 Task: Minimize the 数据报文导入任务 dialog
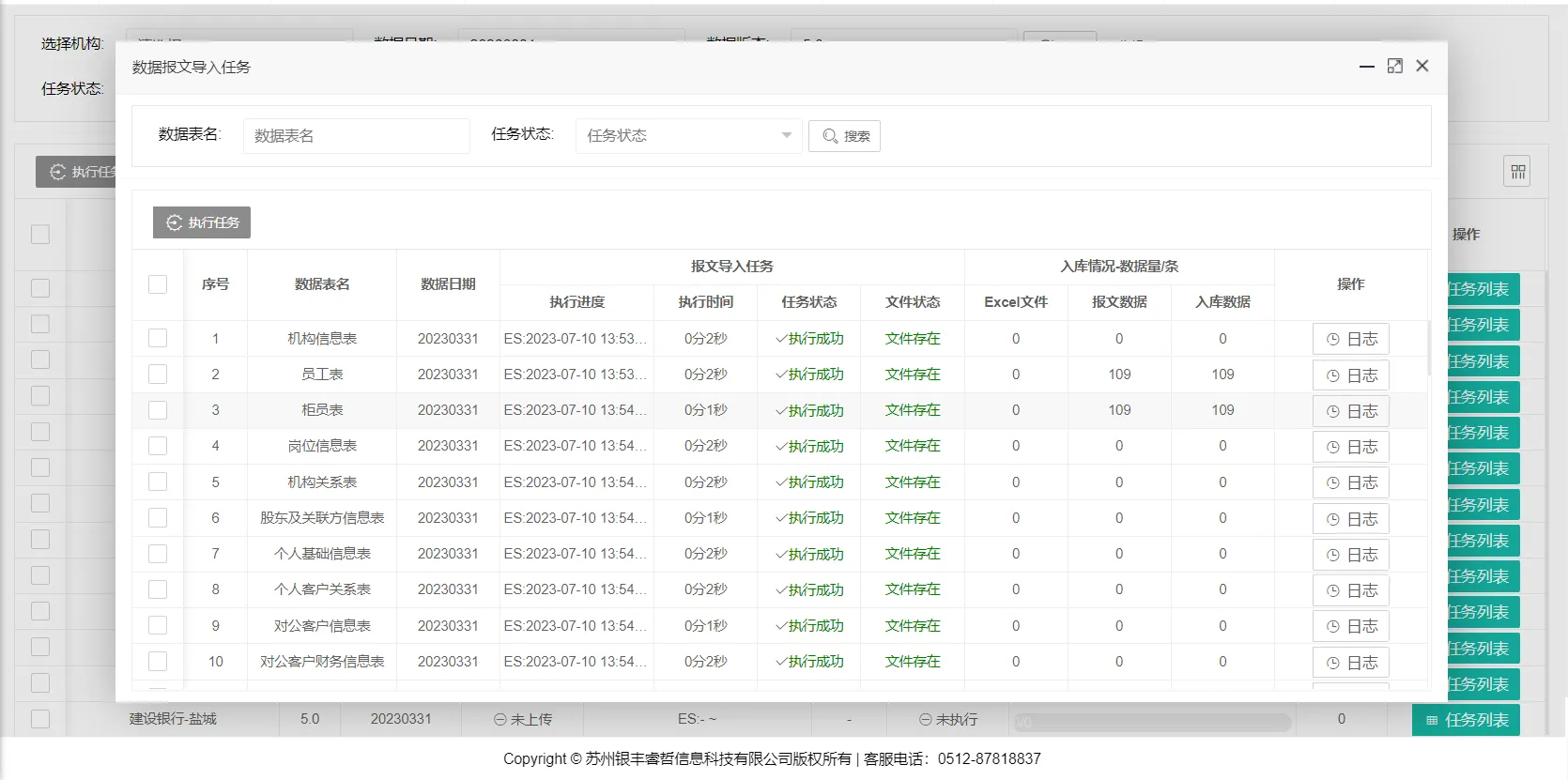click(1366, 66)
